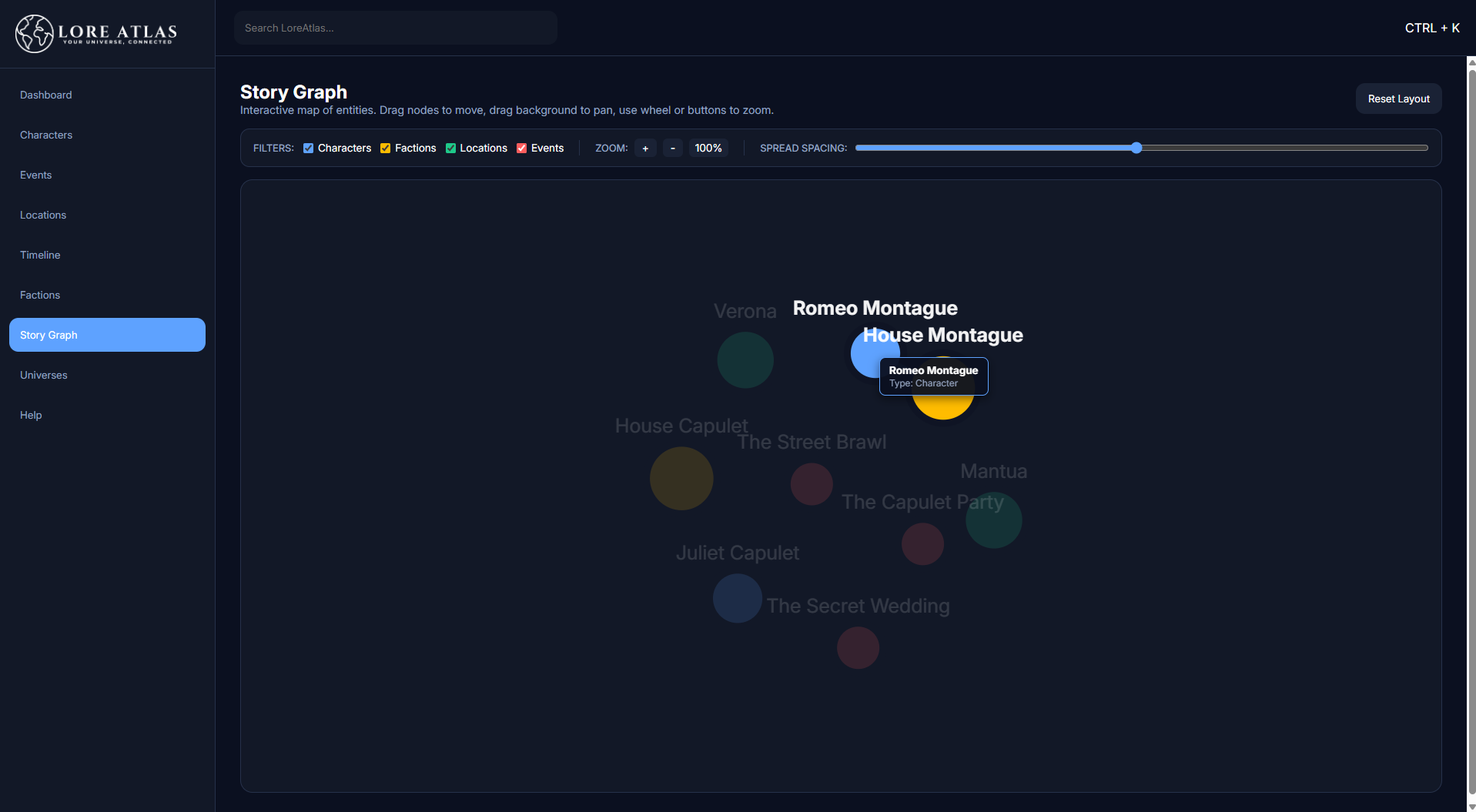Go to the Events sidebar page

[x=107, y=175]
